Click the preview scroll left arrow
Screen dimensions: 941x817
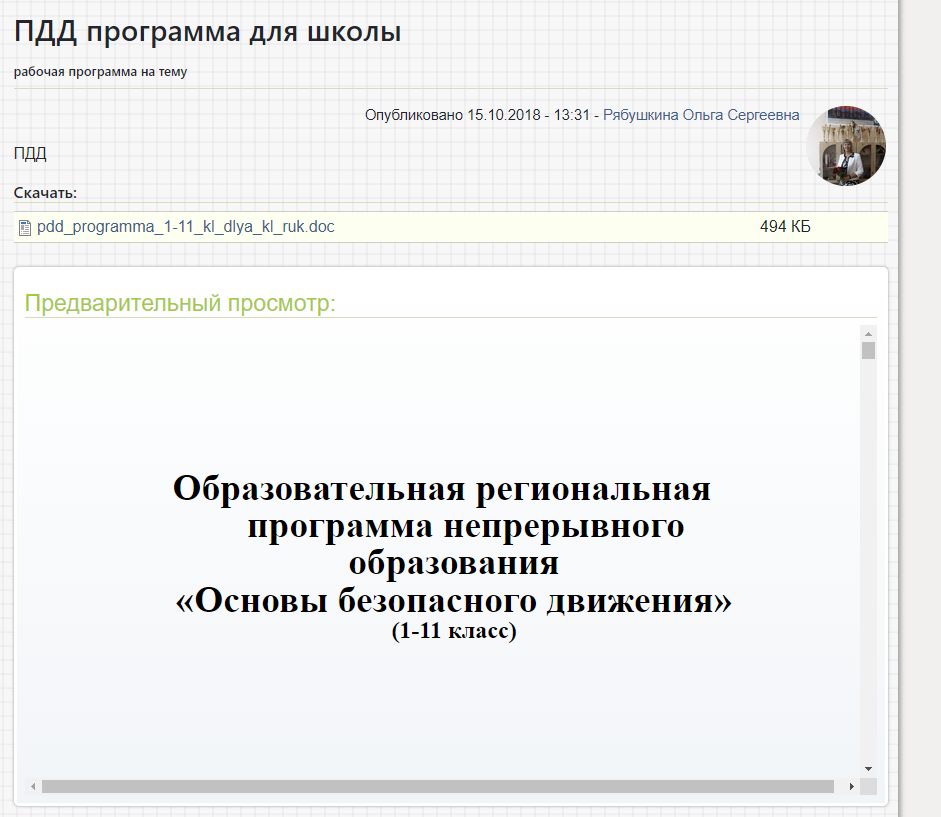pos(33,786)
